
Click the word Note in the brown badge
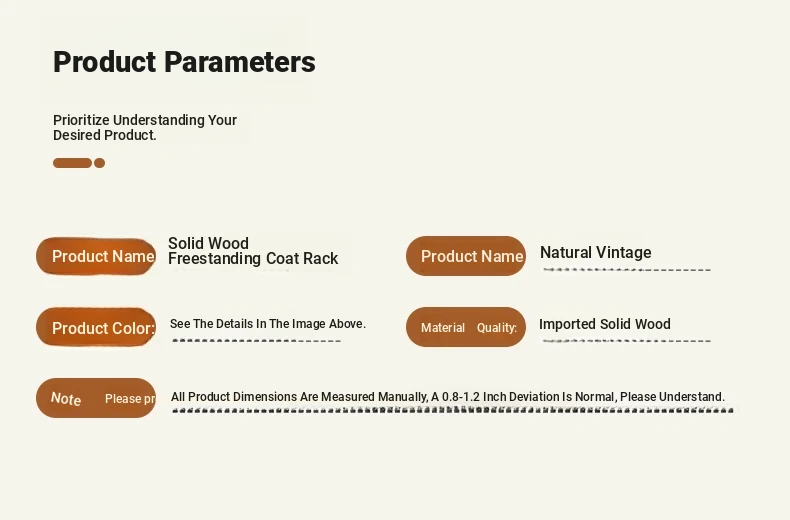[x=66, y=399]
